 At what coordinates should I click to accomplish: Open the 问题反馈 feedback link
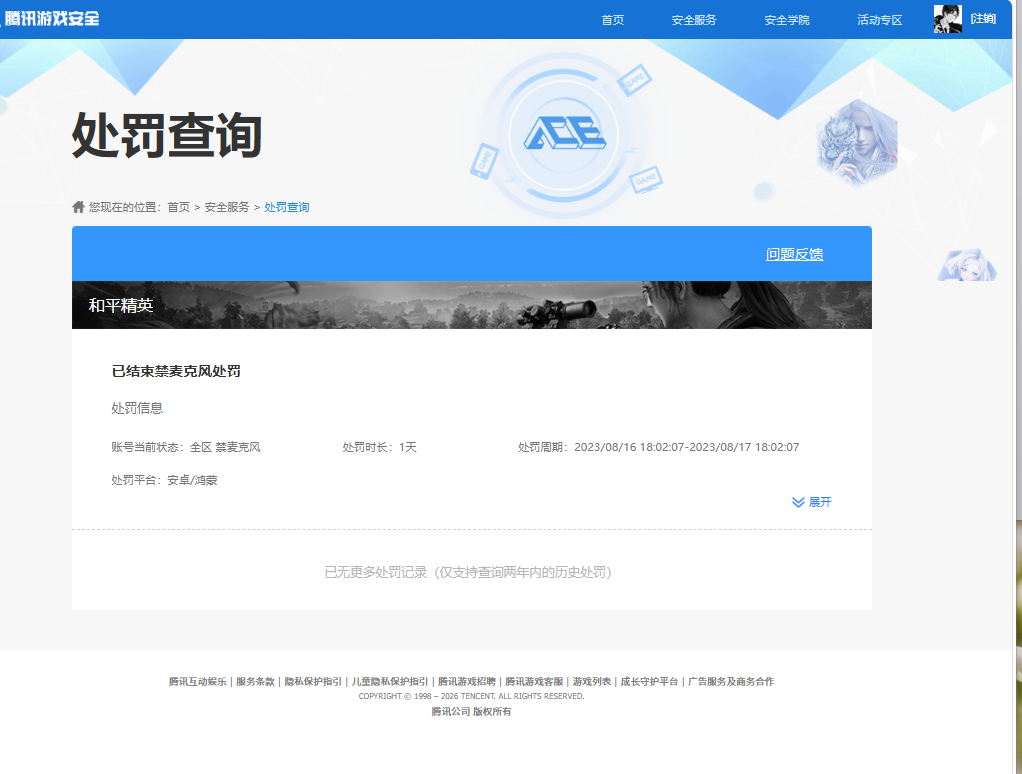click(794, 254)
